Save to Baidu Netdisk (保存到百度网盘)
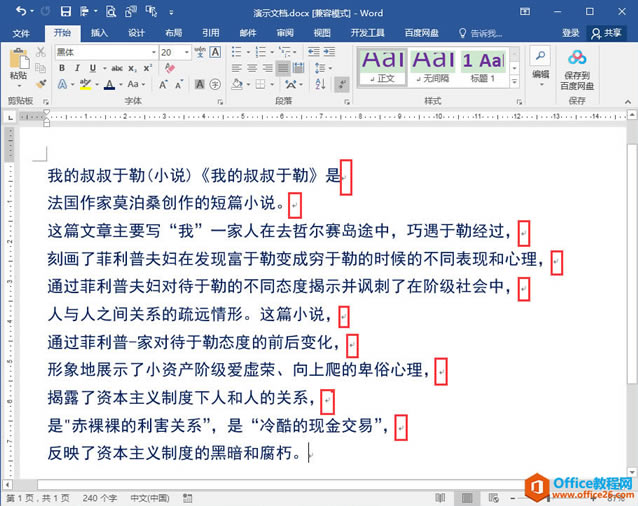Image resolution: width=638 pixels, height=506 pixels. pos(577,70)
